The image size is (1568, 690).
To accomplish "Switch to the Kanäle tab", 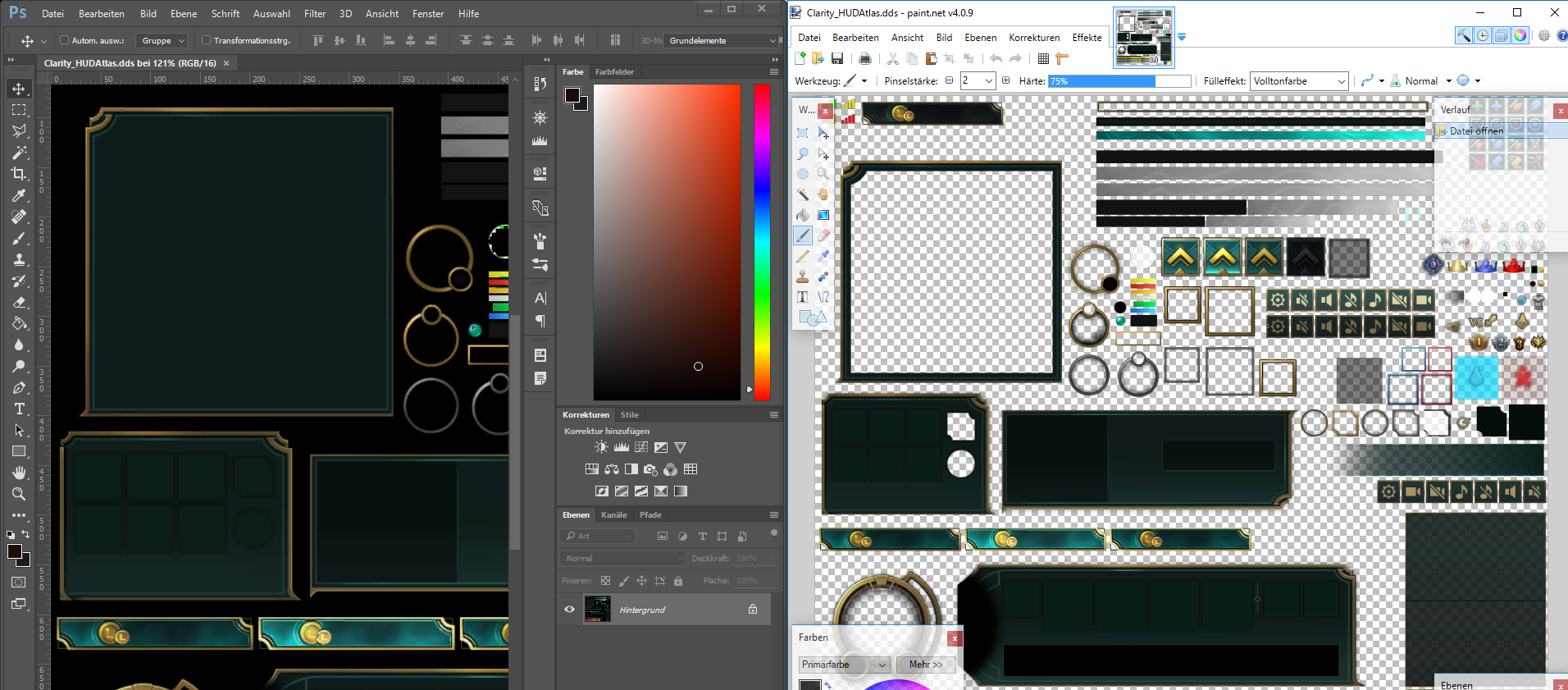I will point(613,515).
